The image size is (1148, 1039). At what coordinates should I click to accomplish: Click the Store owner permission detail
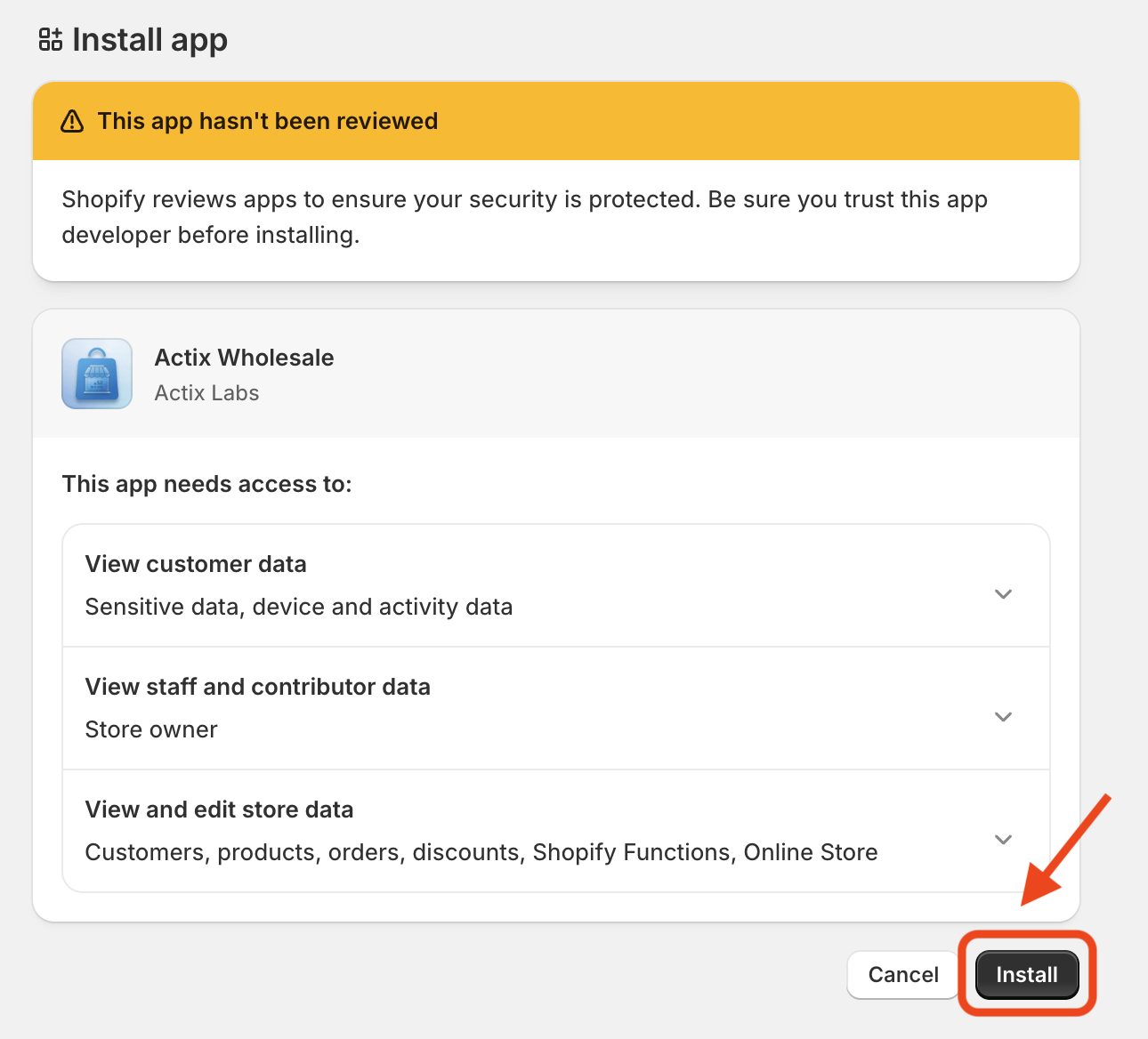tap(151, 729)
